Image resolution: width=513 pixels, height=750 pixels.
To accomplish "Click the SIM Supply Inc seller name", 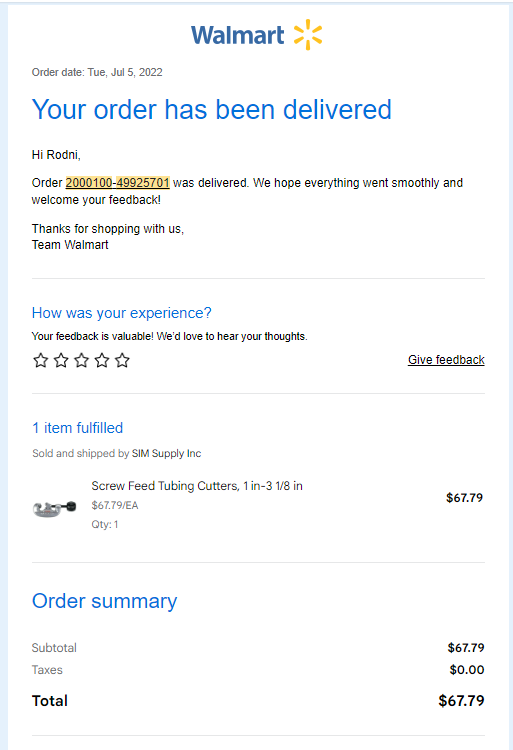I will click(166, 453).
